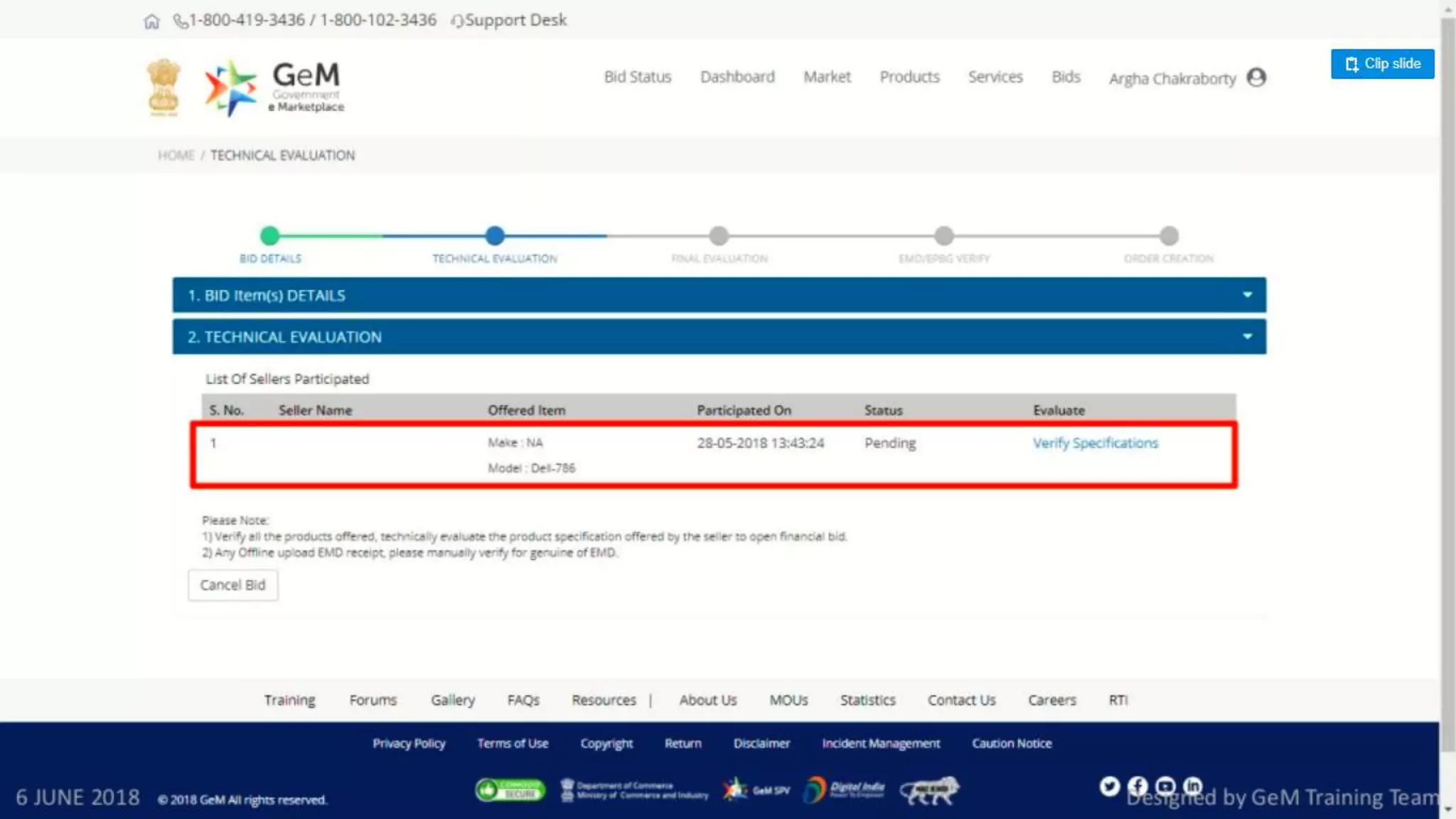Image resolution: width=1456 pixels, height=819 pixels.
Task: Click the GeM marketplace logo
Action: pyautogui.click(x=274, y=87)
